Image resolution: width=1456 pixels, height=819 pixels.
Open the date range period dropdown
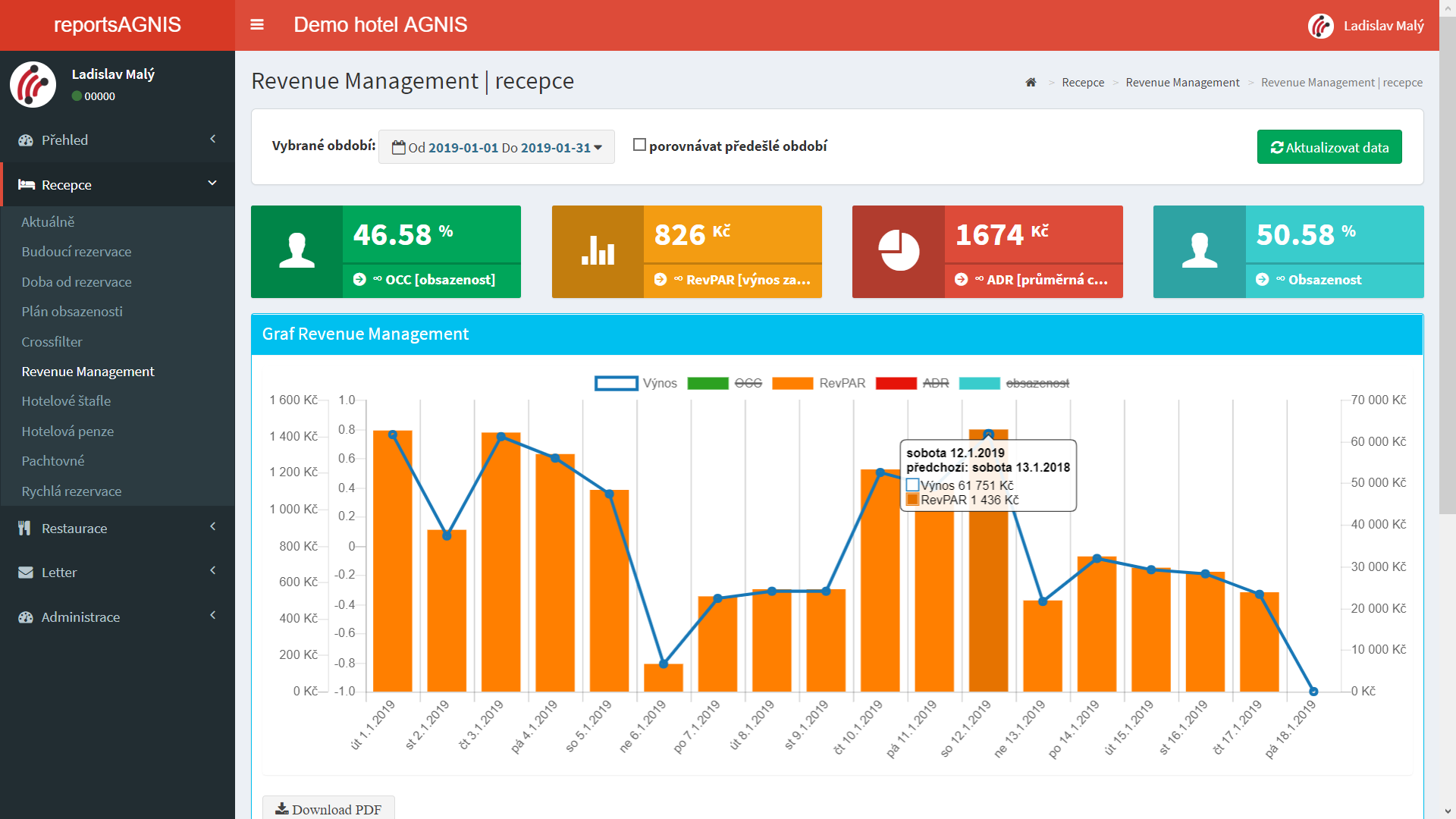(497, 147)
